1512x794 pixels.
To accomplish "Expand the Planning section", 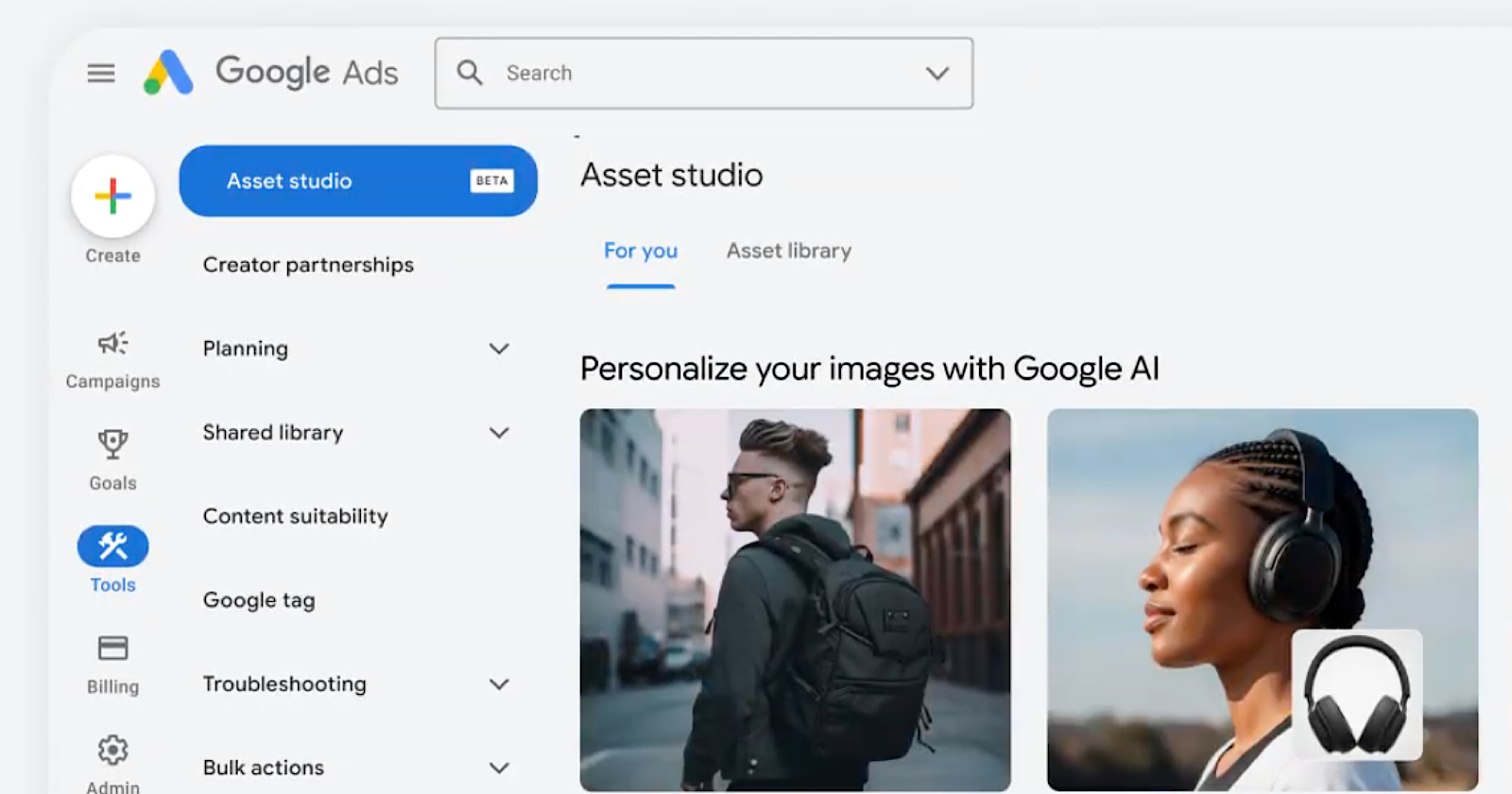I will point(499,349).
